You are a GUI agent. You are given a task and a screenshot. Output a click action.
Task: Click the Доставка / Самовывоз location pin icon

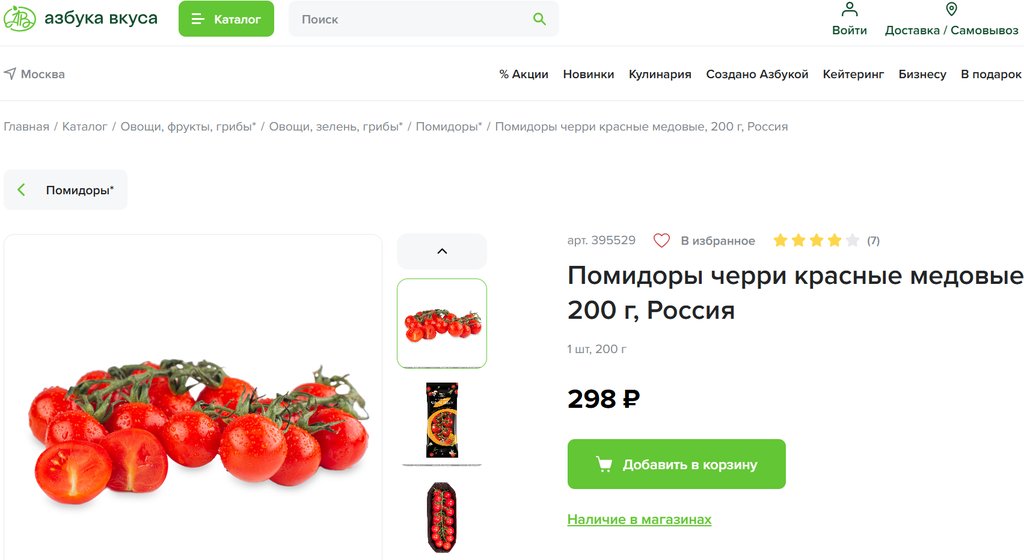(952, 9)
